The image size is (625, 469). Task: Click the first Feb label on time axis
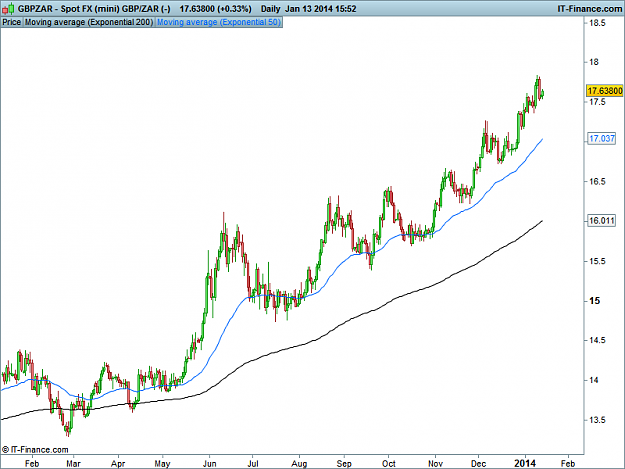(32, 464)
